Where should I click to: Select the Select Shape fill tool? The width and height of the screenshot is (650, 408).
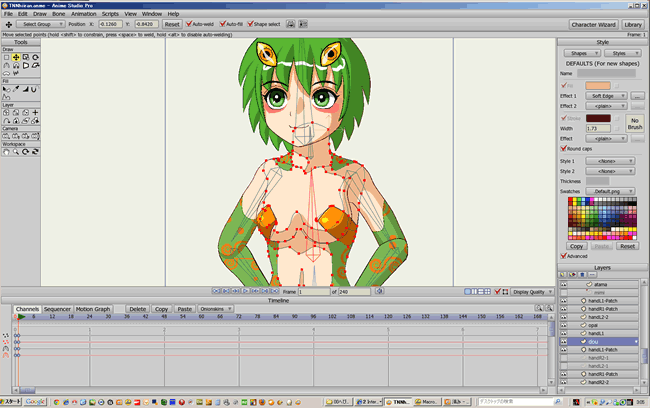pos(6,89)
